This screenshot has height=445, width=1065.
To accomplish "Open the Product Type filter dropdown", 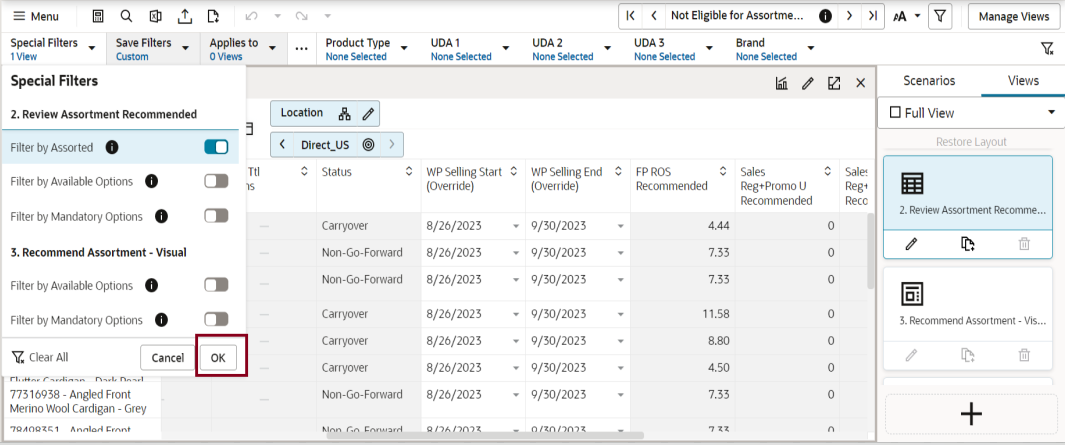I will 404,48.
